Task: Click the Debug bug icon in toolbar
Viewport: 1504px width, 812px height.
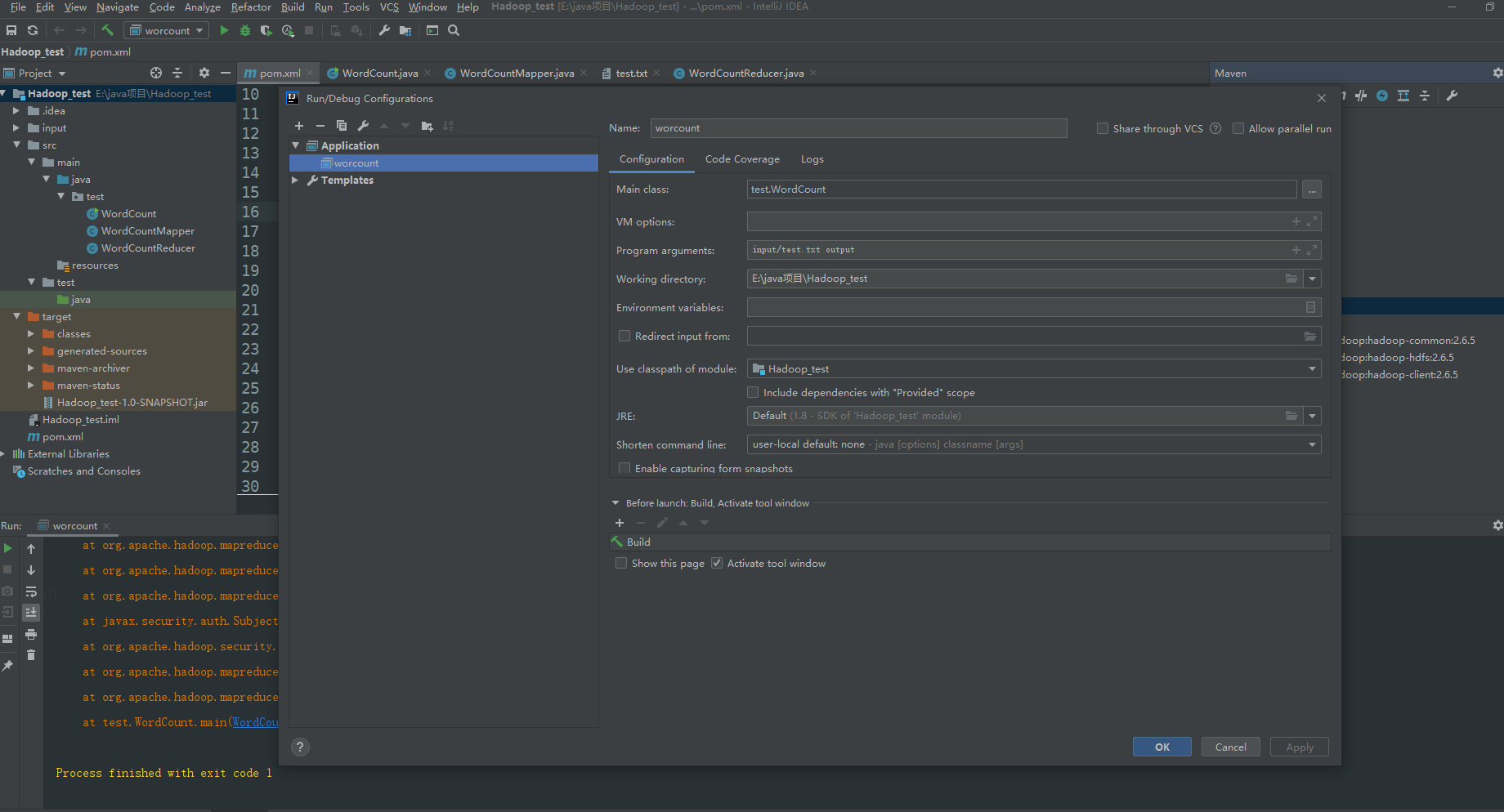Action: pyautogui.click(x=245, y=30)
